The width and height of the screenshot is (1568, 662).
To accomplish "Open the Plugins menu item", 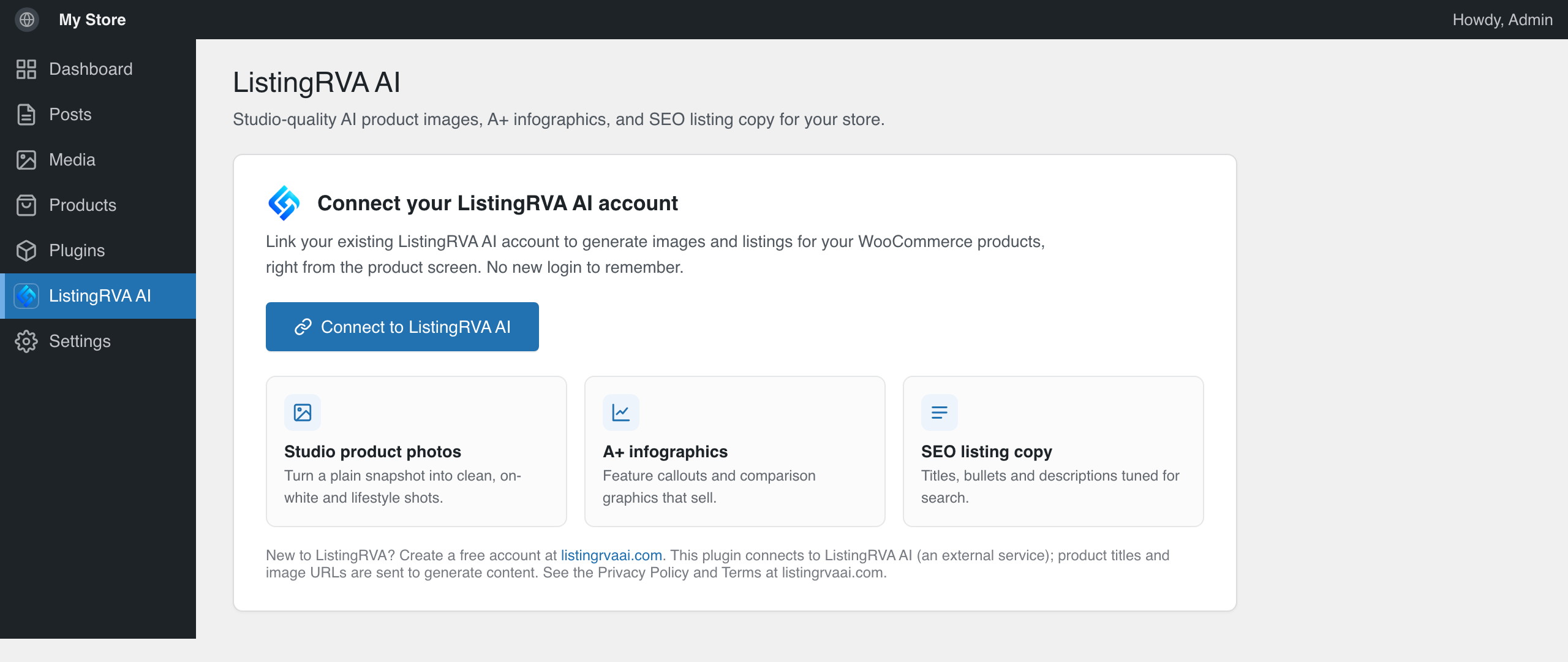I will 98,251.
